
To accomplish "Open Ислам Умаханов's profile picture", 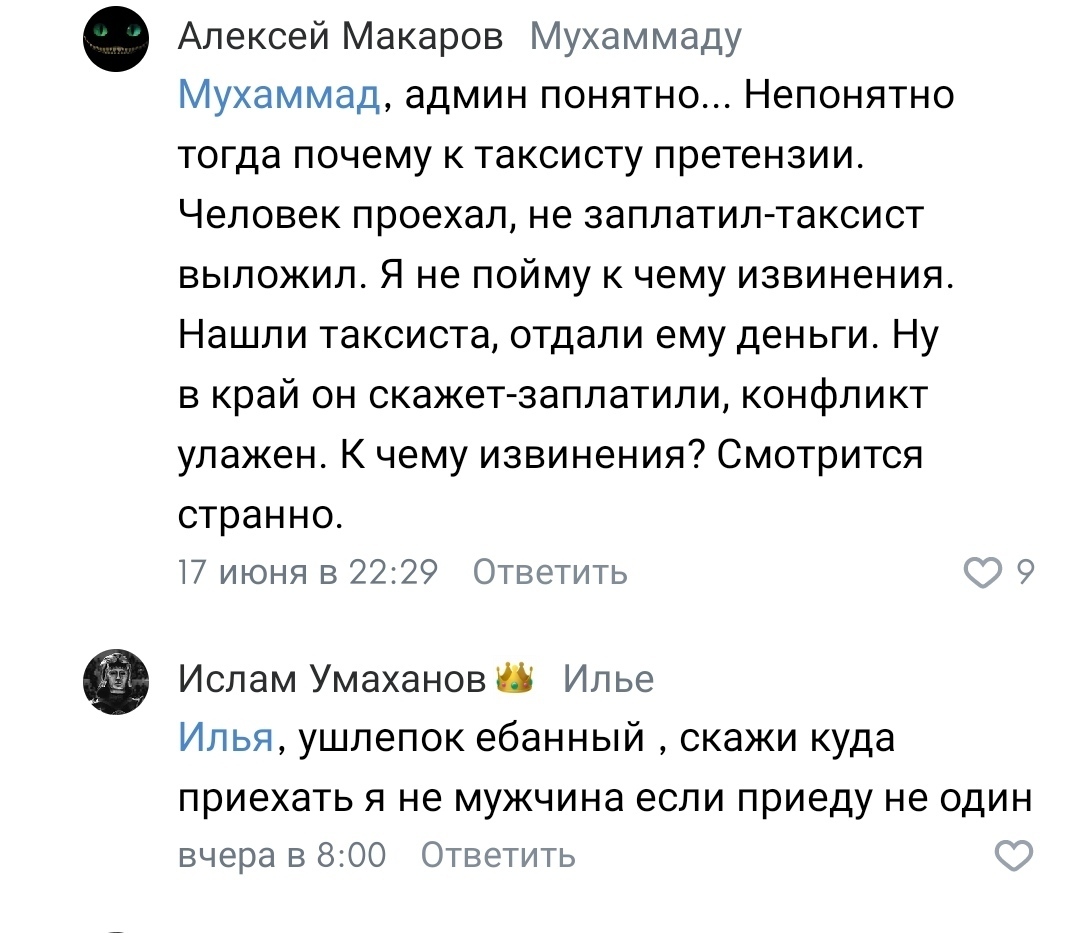I will pyautogui.click(x=117, y=683).
